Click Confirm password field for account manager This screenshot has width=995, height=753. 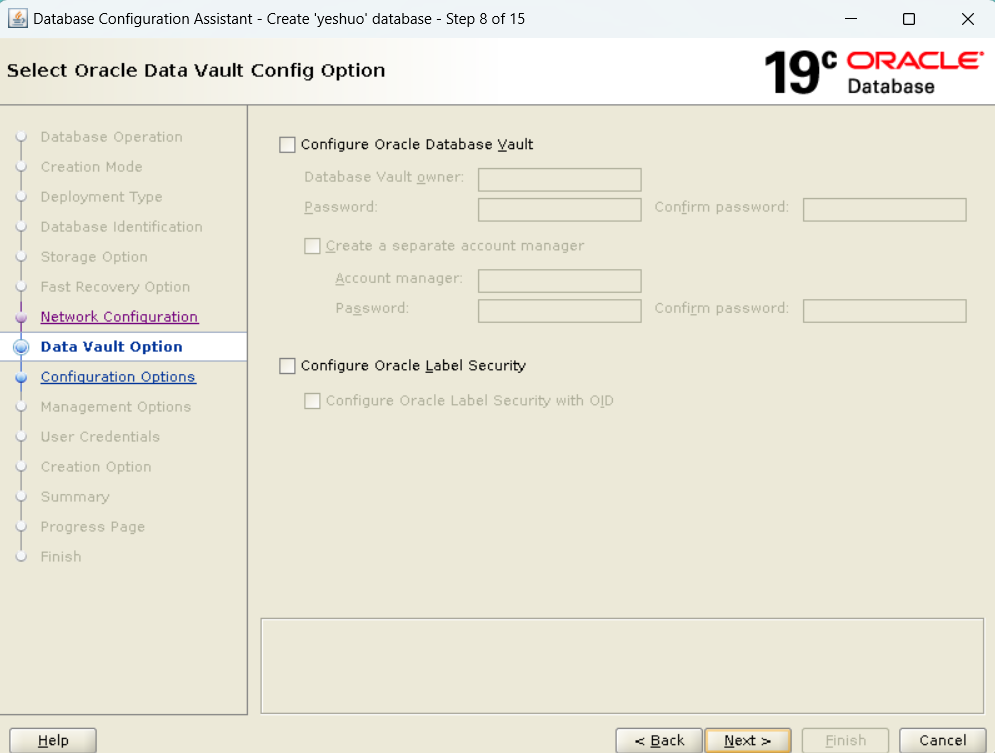coord(885,311)
